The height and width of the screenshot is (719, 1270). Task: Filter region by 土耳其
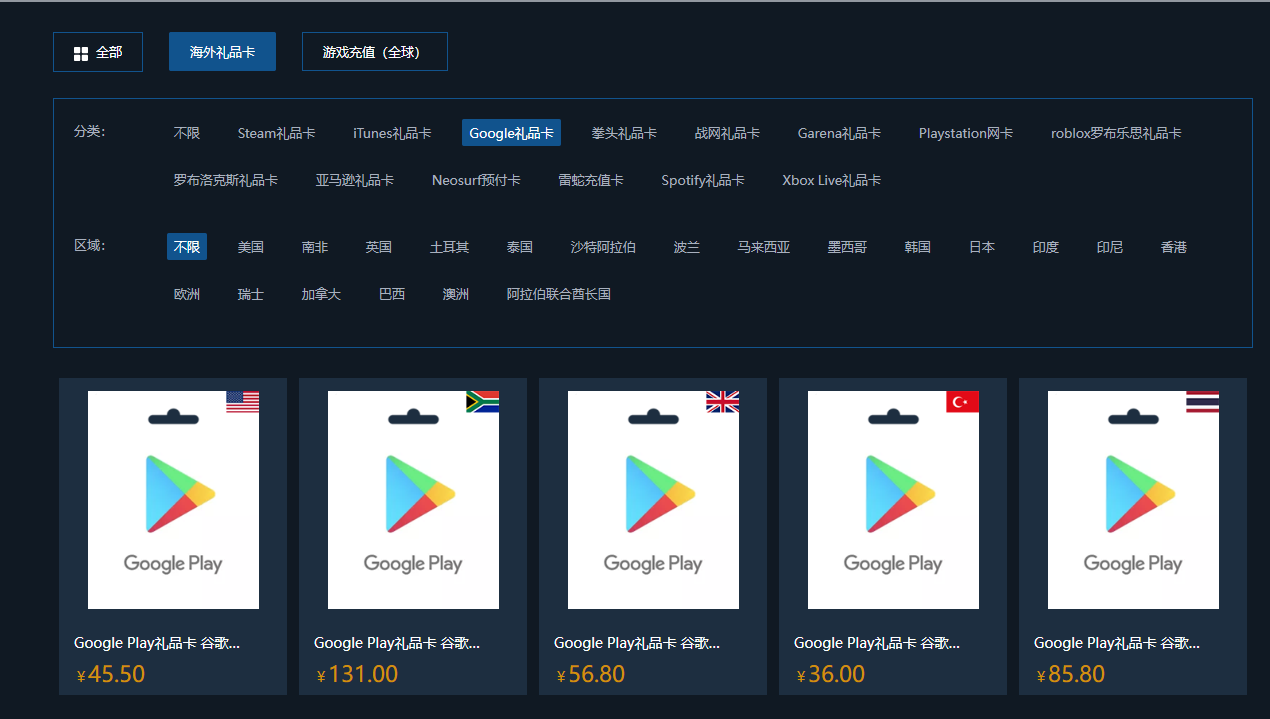point(450,247)
